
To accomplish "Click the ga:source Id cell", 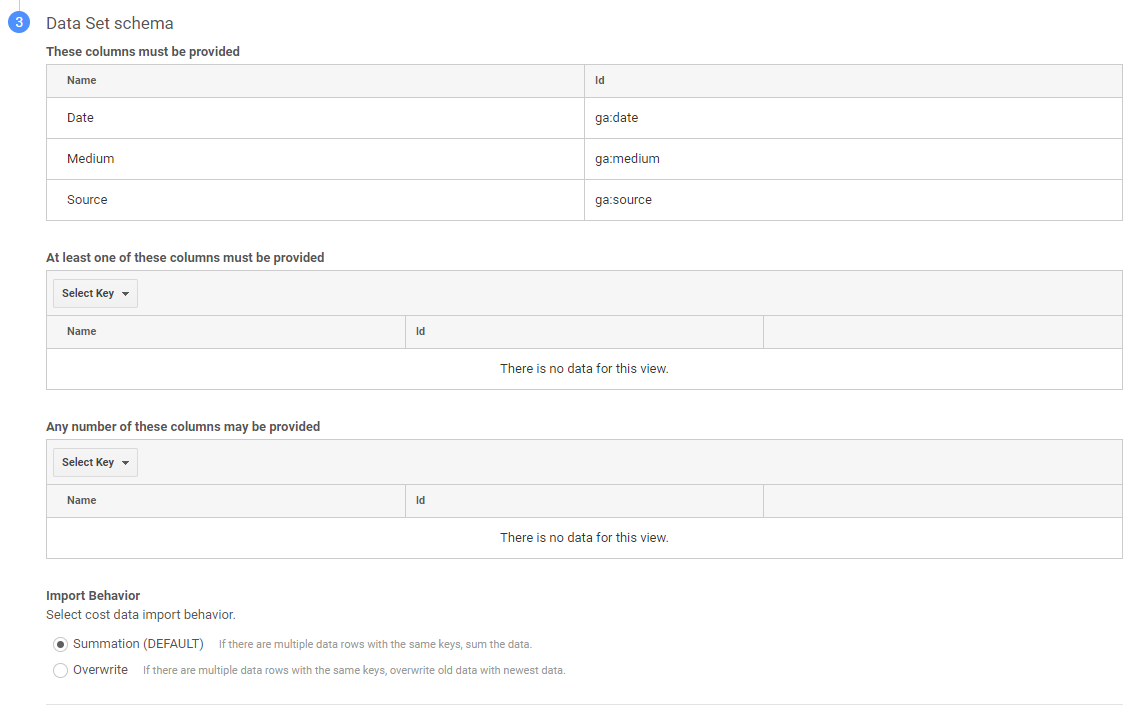I will point(623,200).
